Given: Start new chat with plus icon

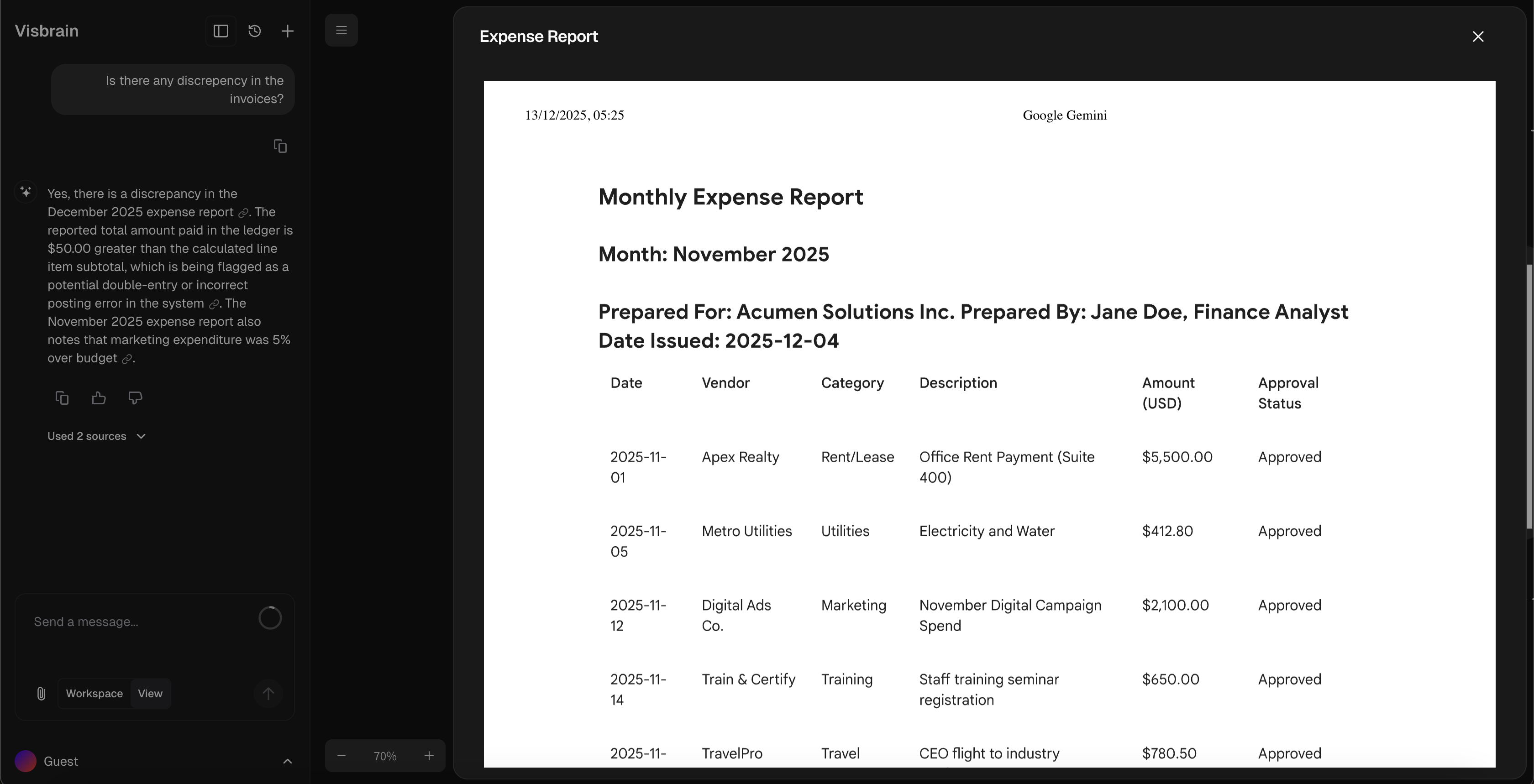Looking at the screenshot, I should pos(287,31).
